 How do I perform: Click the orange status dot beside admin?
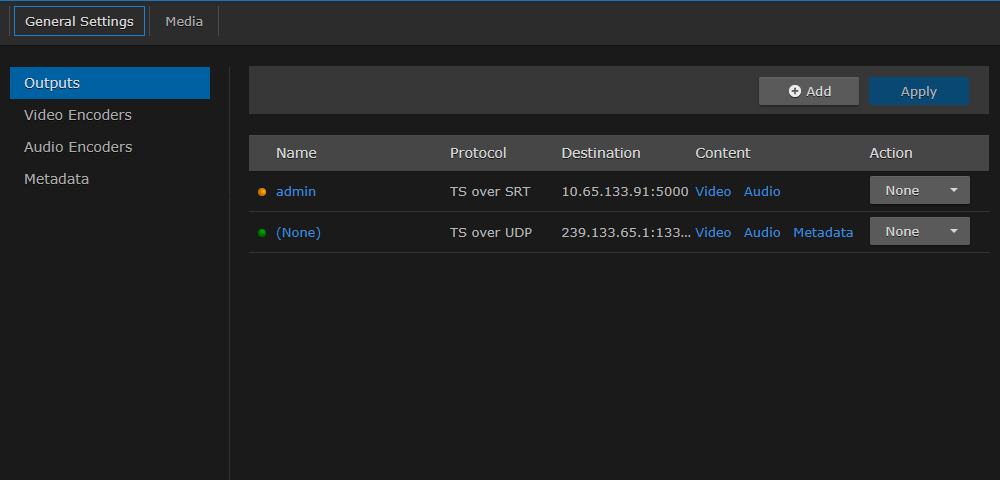[262, 192]
